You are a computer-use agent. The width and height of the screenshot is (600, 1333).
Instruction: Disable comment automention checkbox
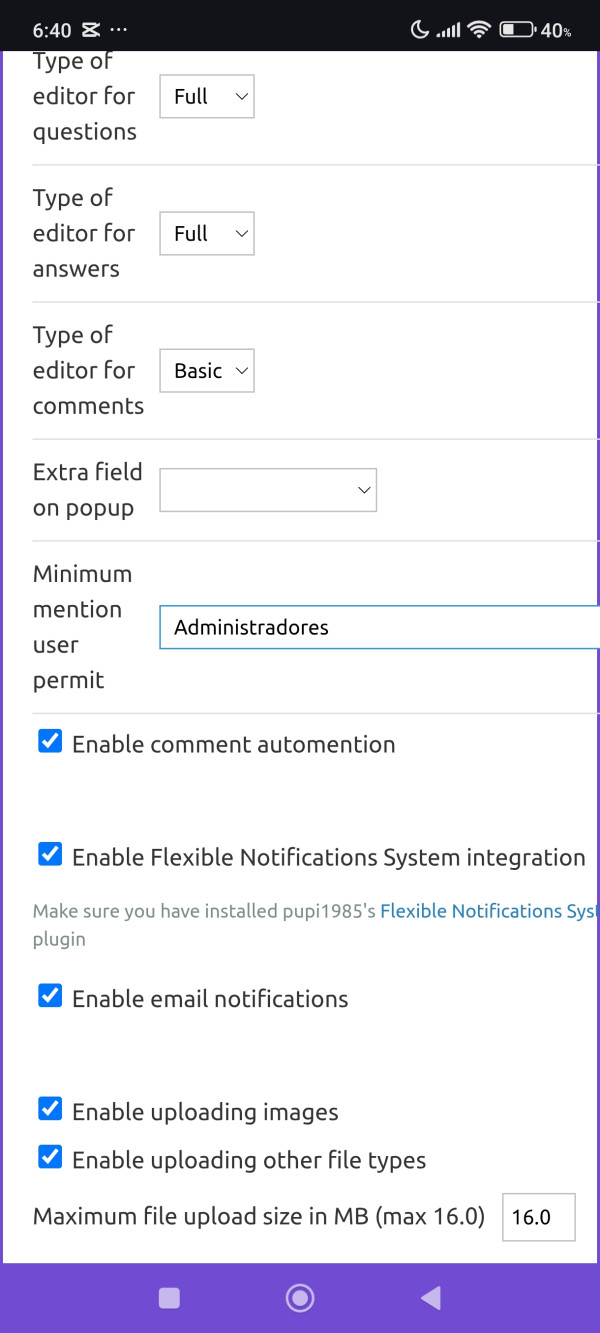click(x=50, y=742)
